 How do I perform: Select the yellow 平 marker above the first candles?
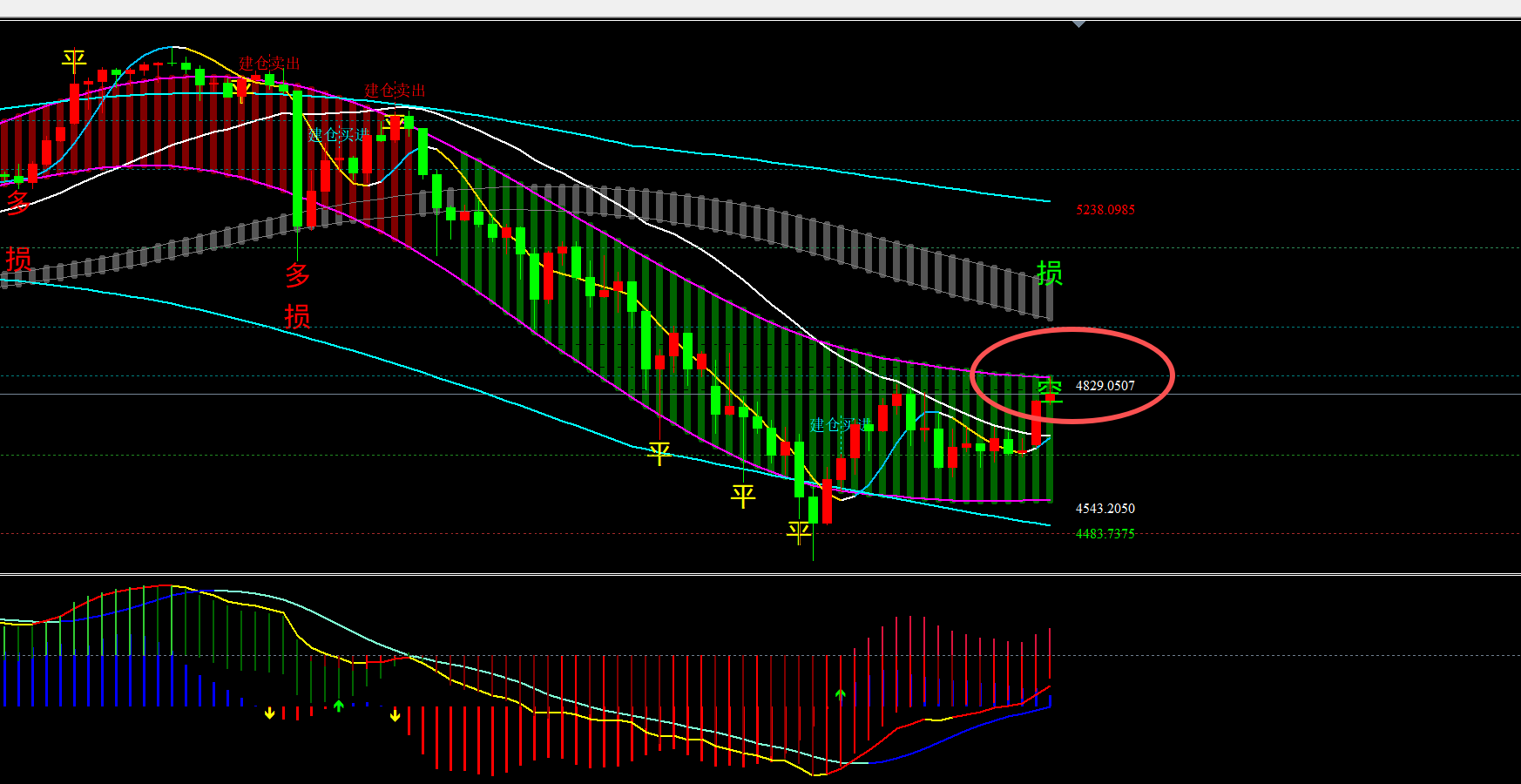(x=74, y=63)
